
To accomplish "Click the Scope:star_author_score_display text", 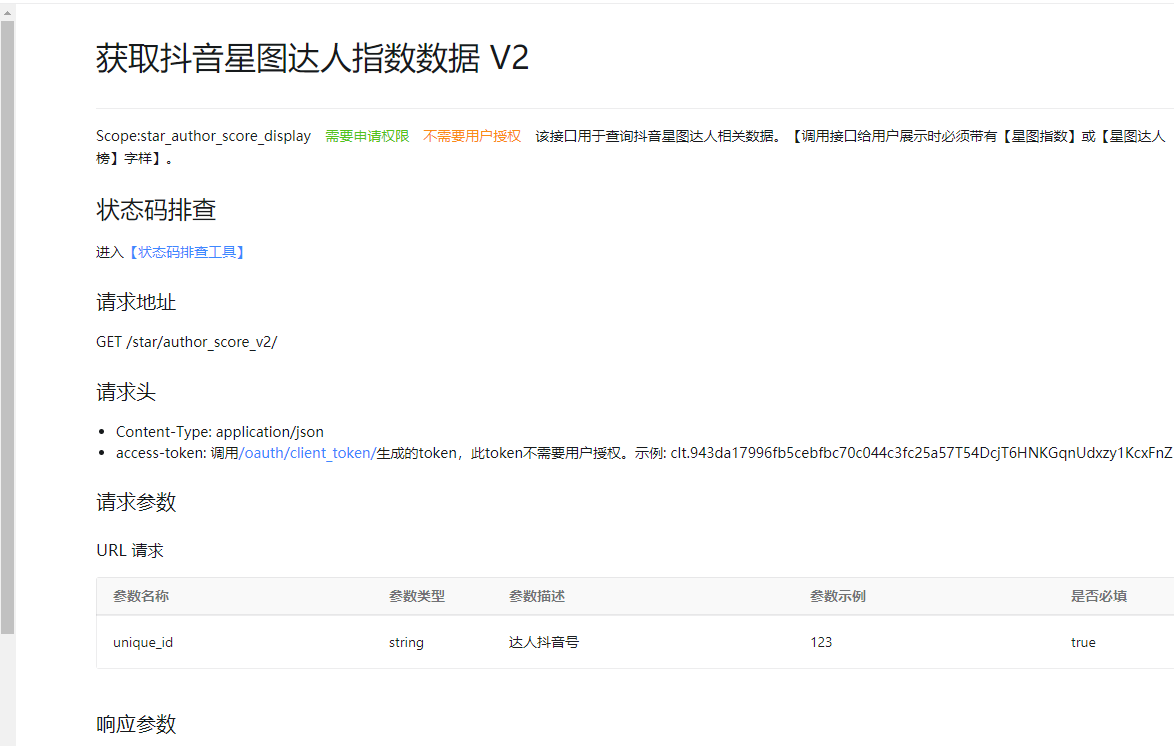I will tap(203, 136).
